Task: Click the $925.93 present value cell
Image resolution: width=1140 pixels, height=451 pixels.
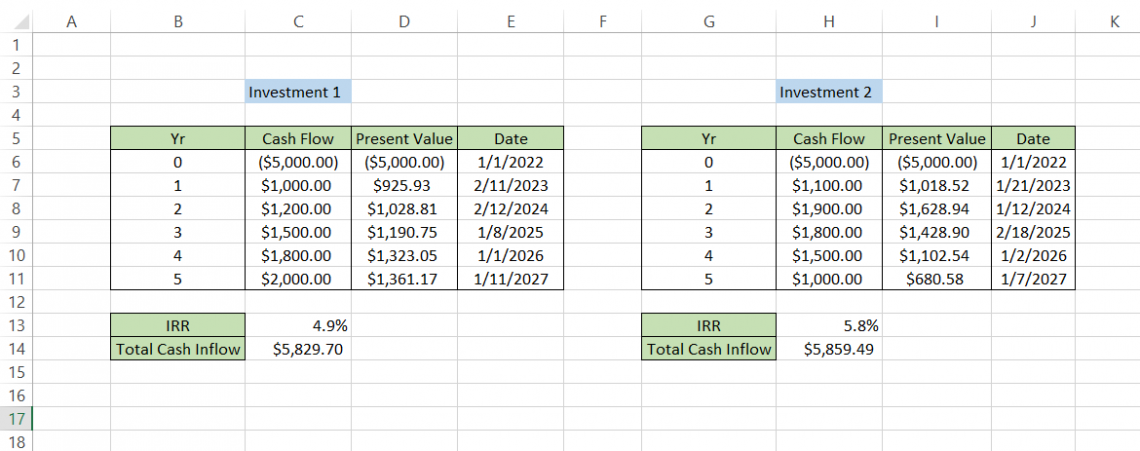Action: click(x=403, y=185)
